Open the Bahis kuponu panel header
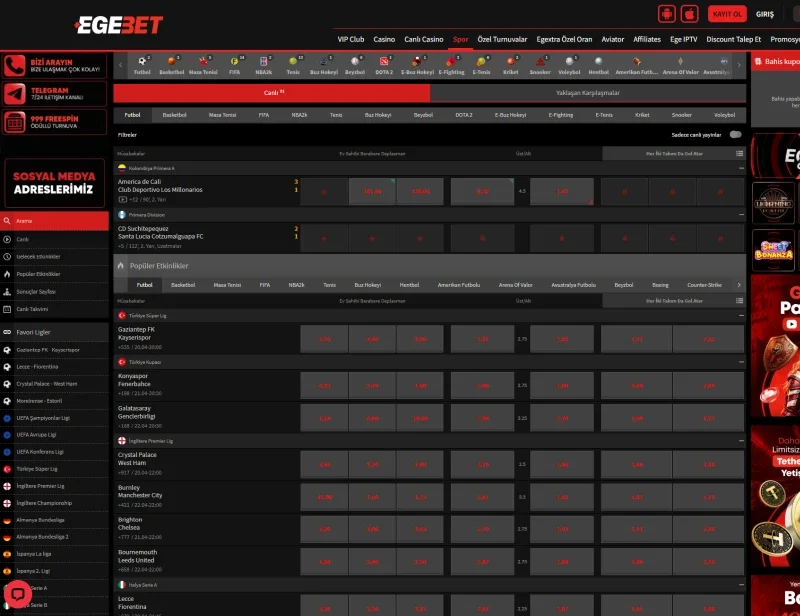This screenshot has width=800, height=616. click(x=777, y=61)
